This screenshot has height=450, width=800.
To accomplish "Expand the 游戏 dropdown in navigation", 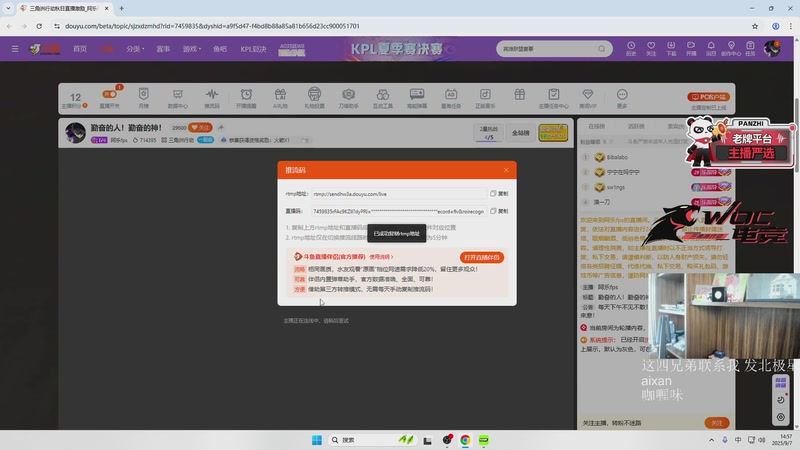I will tap(192, 49).
